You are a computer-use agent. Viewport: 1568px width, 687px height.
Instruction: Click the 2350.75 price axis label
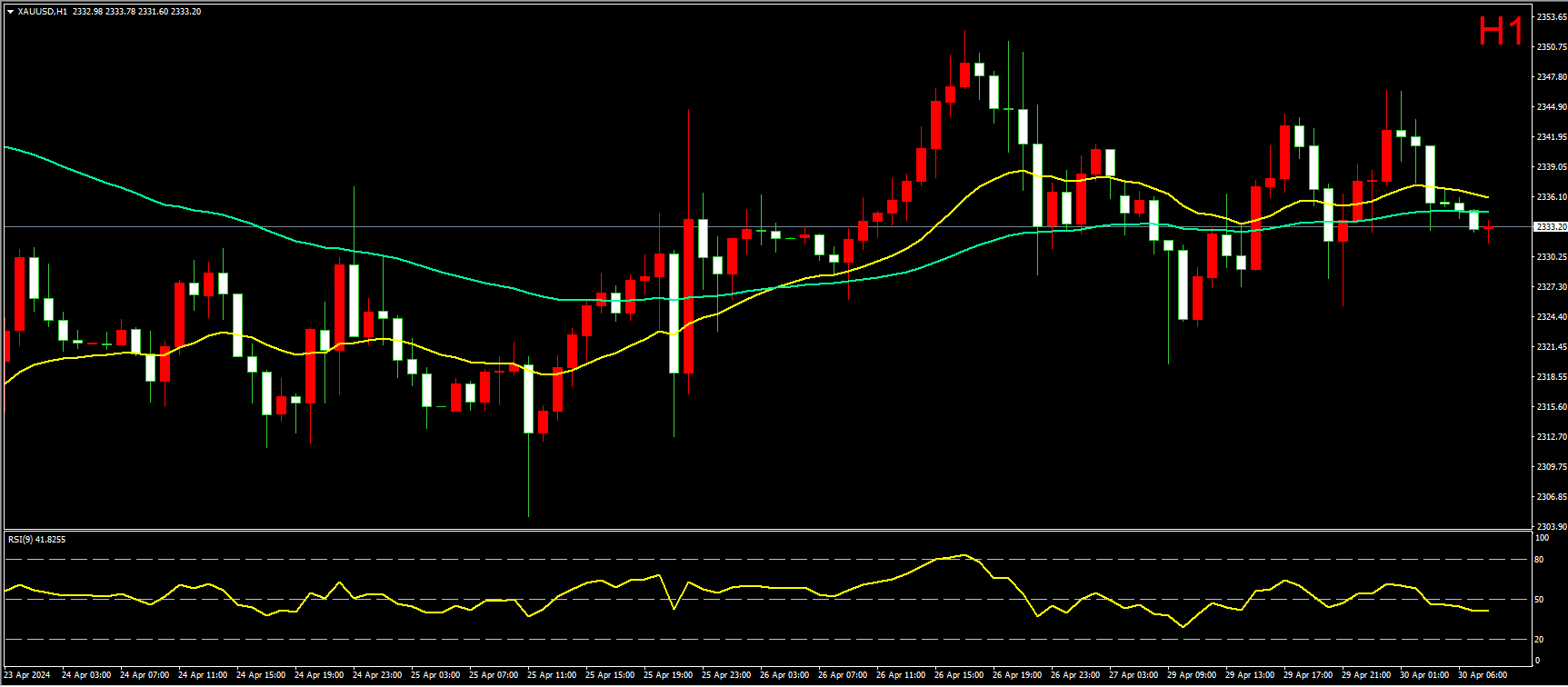tap(1551, 47)
